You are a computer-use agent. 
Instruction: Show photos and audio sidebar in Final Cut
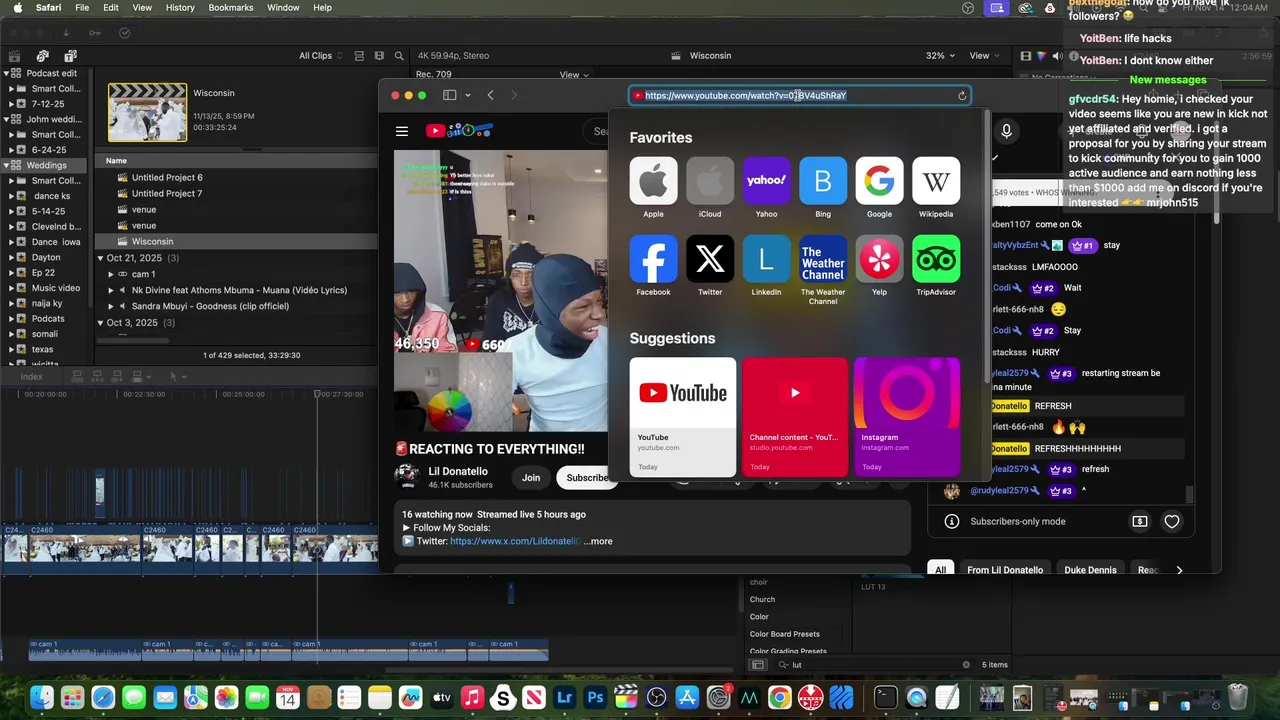tap(42, 56)
